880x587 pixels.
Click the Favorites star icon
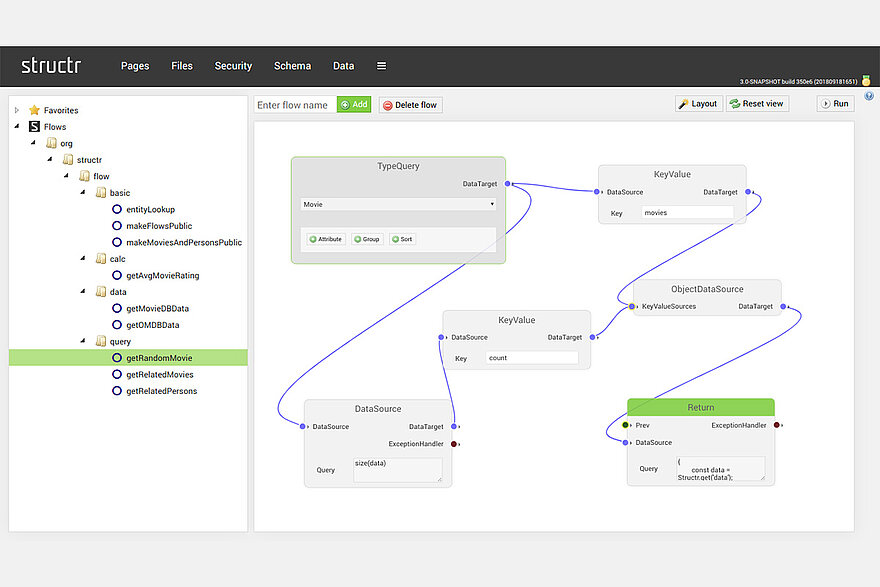(x=35, y=110)
